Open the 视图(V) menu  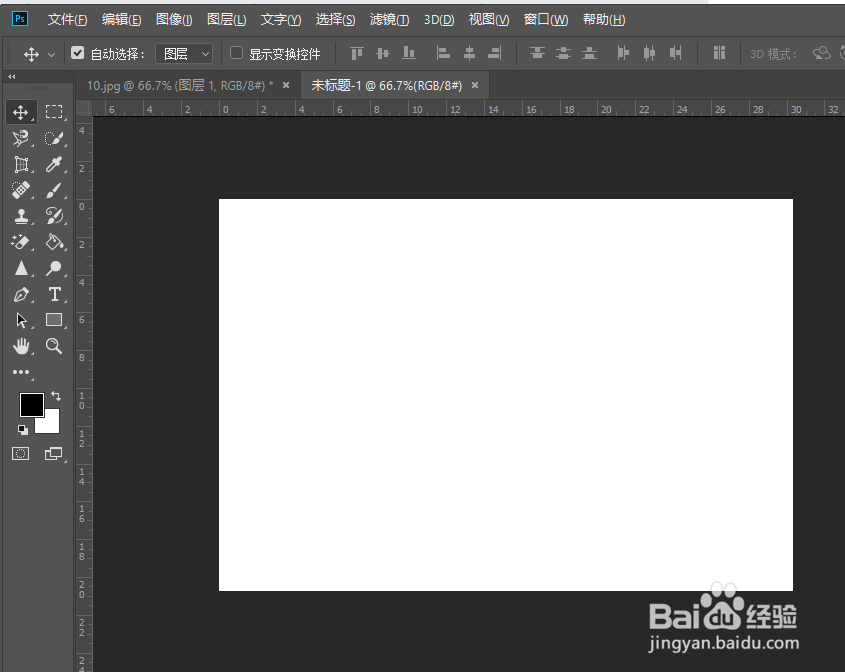(489, 20)
